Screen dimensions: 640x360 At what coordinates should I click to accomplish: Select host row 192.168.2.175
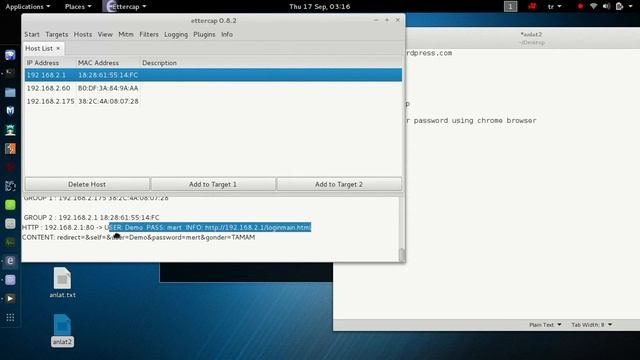(213, 101)
